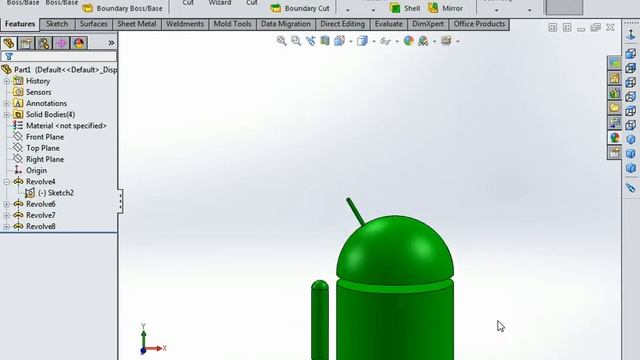This screenshot has width=640, height=360.
Task: Switch to the Evaluate tab
Action: (389, 24)
